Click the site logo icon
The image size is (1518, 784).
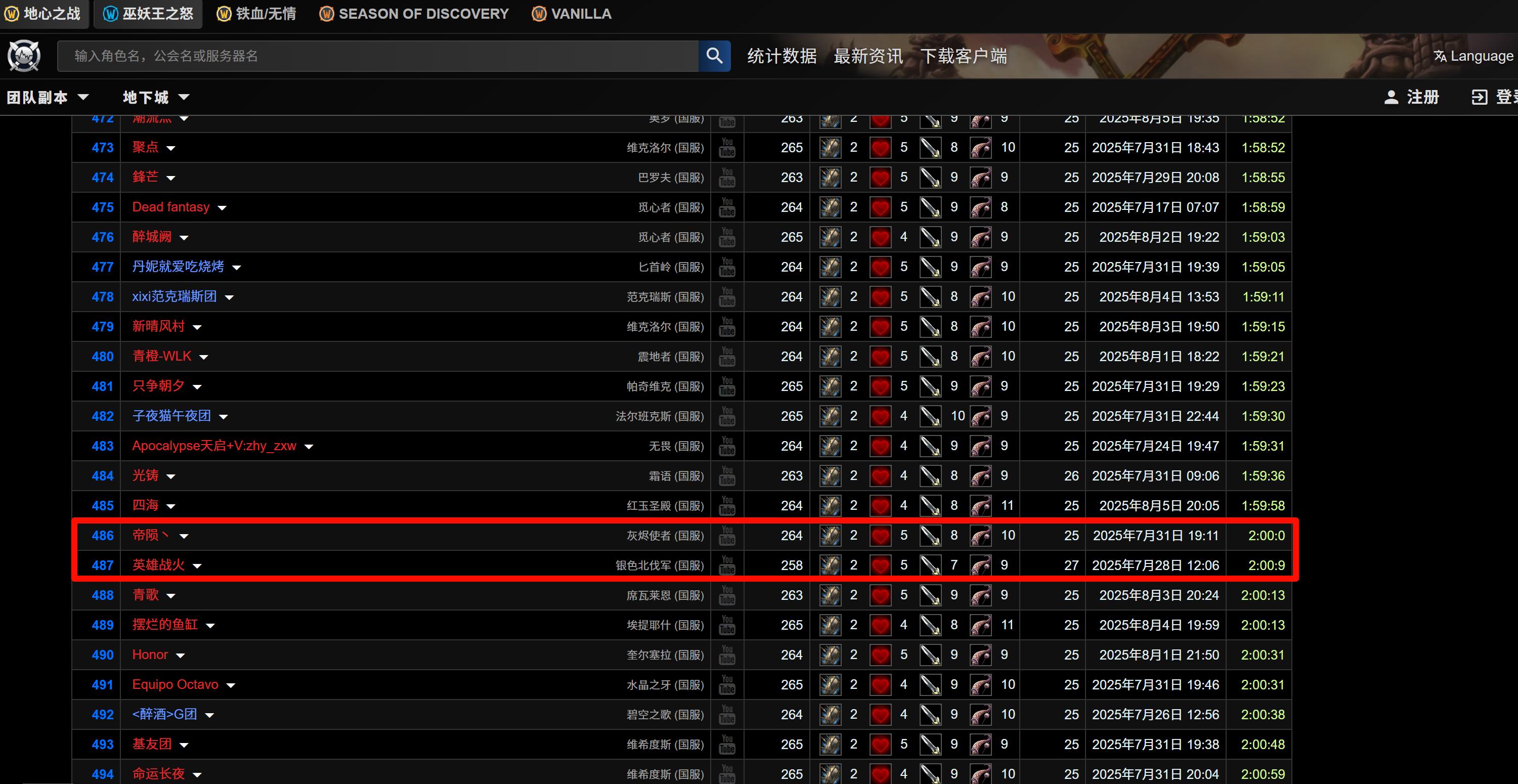pyautogui.click(x=24, y=56)
